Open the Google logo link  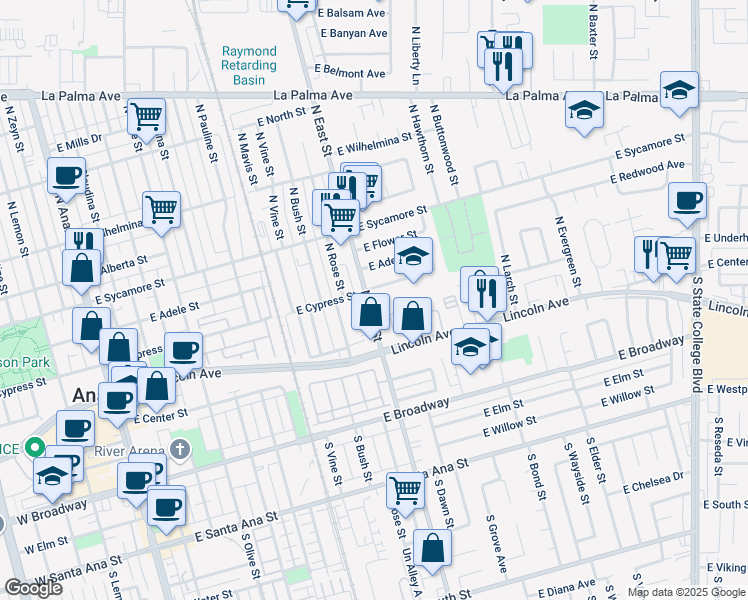click(x=33, y=588)
